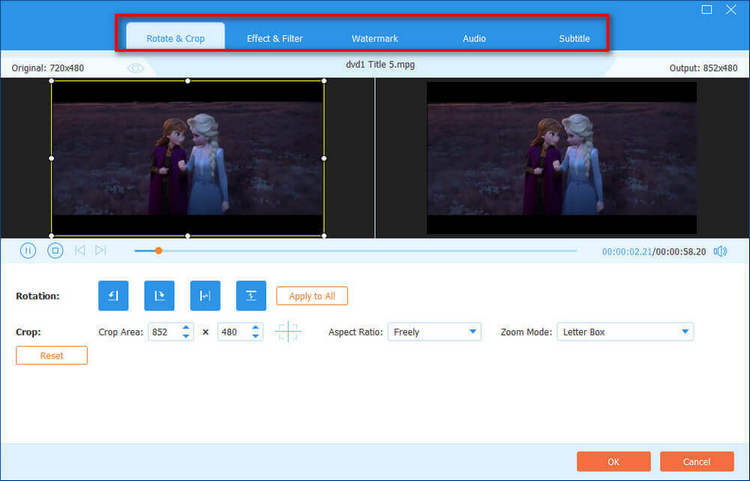Increase crop width value
Image resolution: width=750 pixels, height=481 pixels.
click(186, 328)
